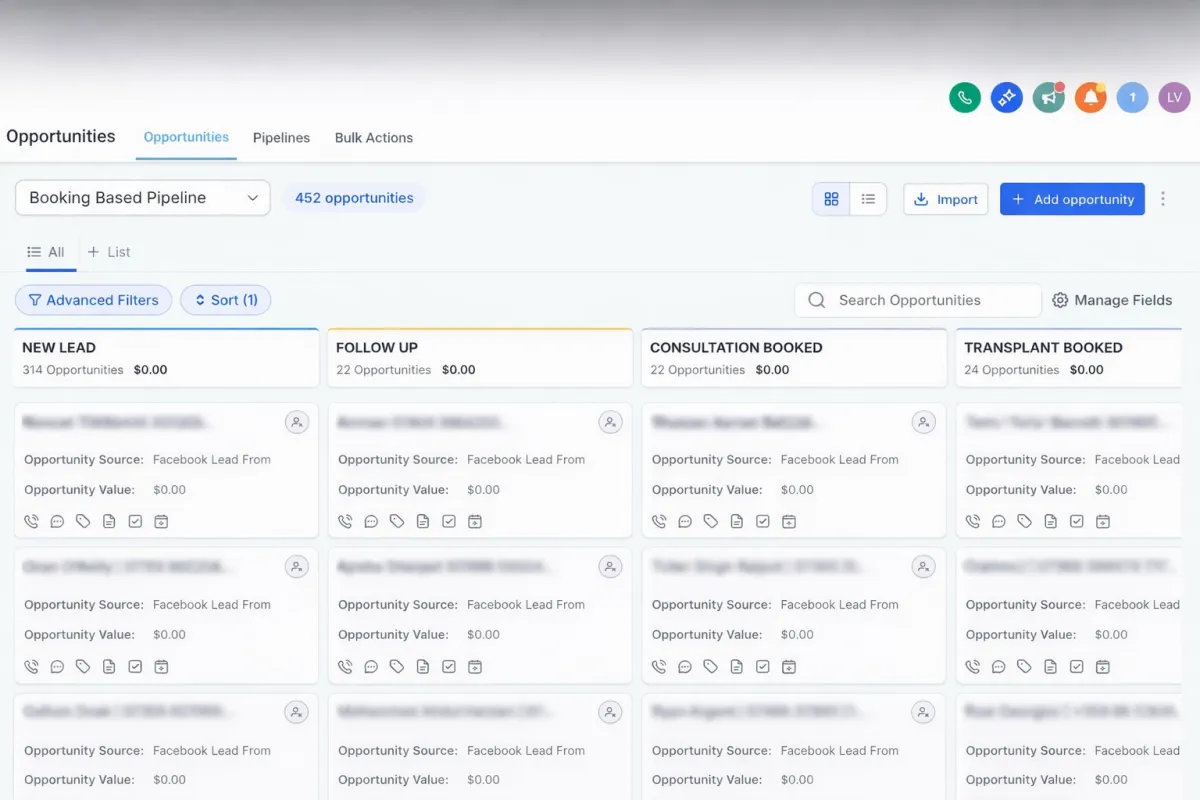The width and height of the screenshot is (1200, 800).
Task: Click phone icon on first New Lead card
Action: tap(31, 521)
